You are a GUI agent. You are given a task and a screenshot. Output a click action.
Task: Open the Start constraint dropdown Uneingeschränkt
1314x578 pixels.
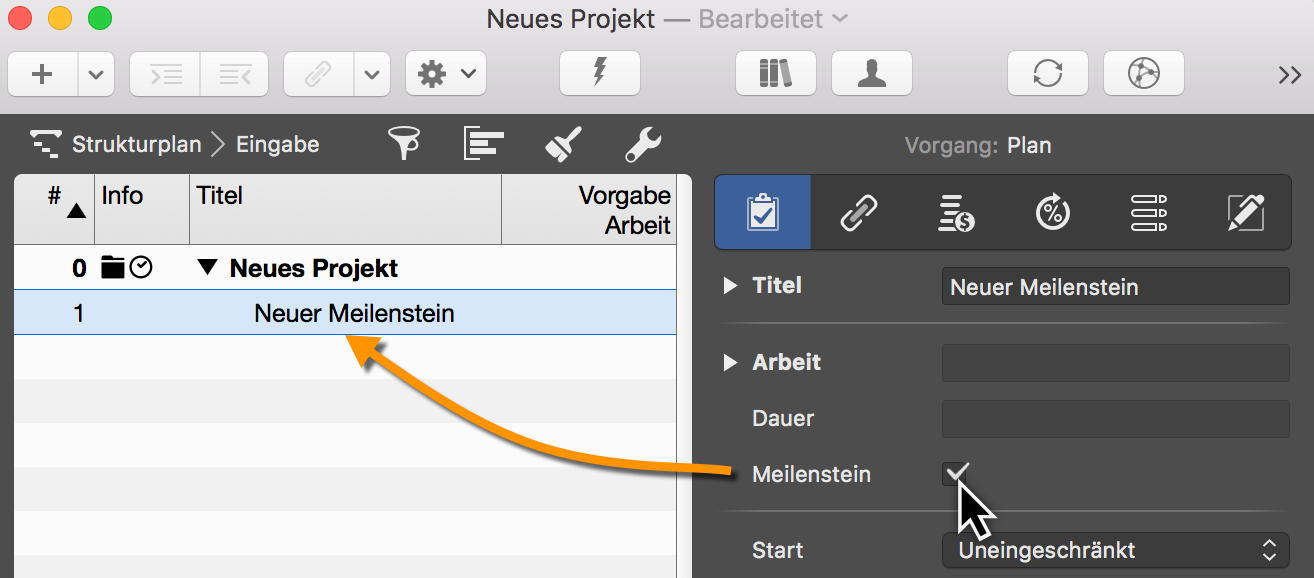1115,550
